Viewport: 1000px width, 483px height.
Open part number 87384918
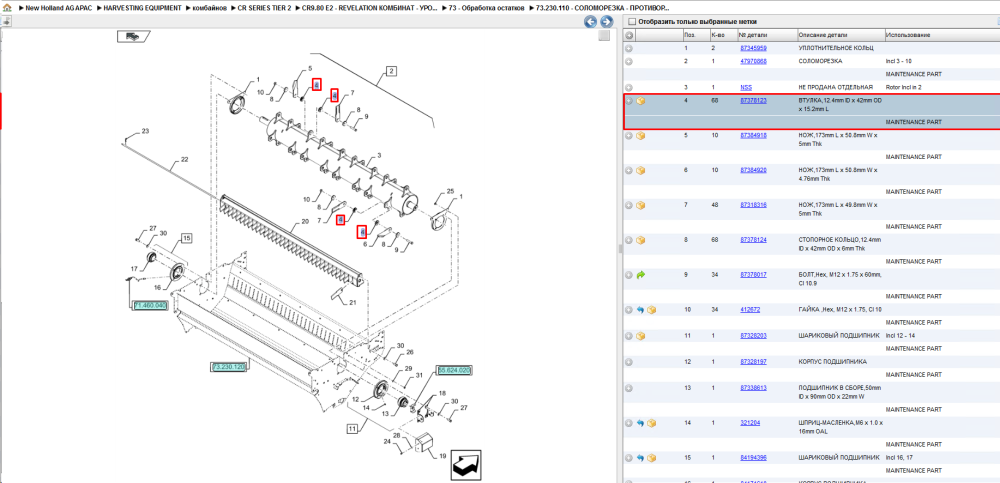coord(753,135)
